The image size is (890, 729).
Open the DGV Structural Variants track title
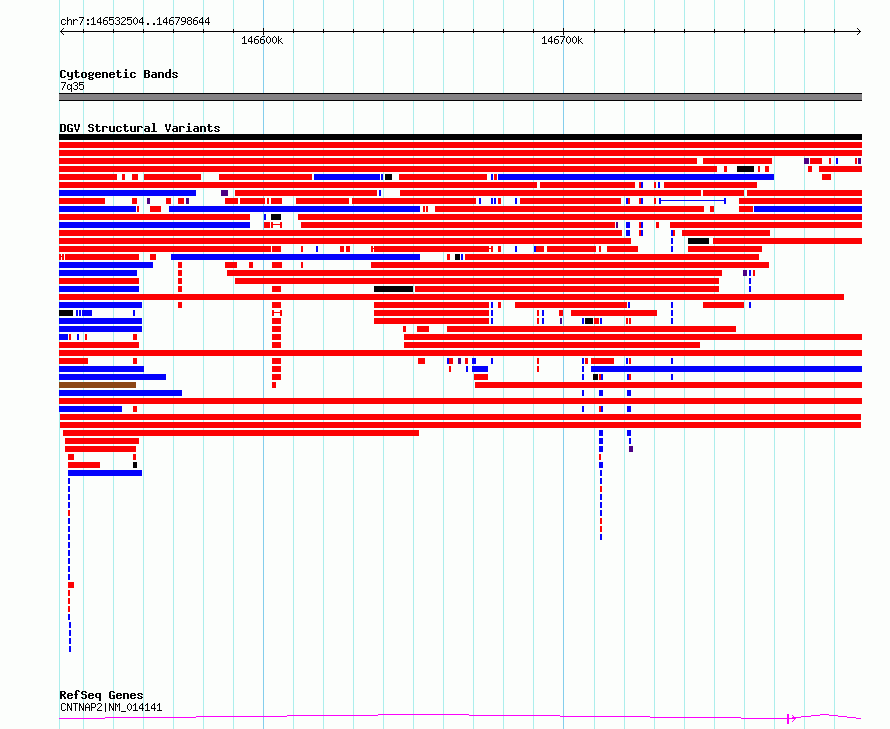[140, 128]
